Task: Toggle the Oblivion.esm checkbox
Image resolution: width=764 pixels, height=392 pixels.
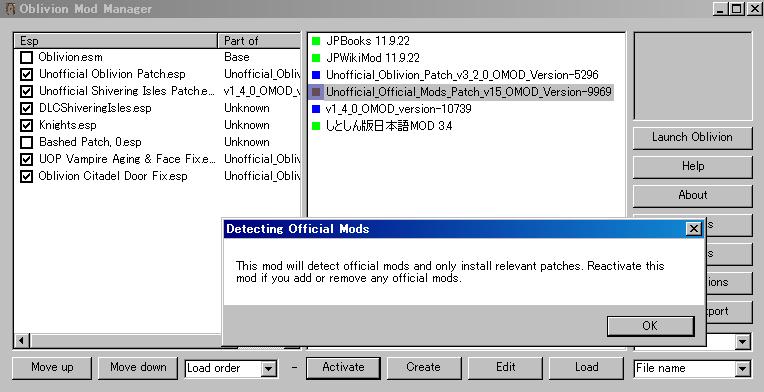Action: coord(26,57)
